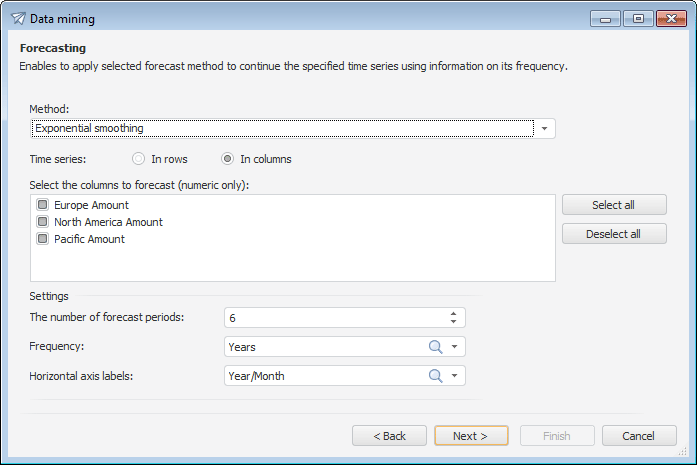The image size is (697, 465).
Task: Expand the Horizontal axis labels dropdown arrow
Action: [x=455, y=376]
